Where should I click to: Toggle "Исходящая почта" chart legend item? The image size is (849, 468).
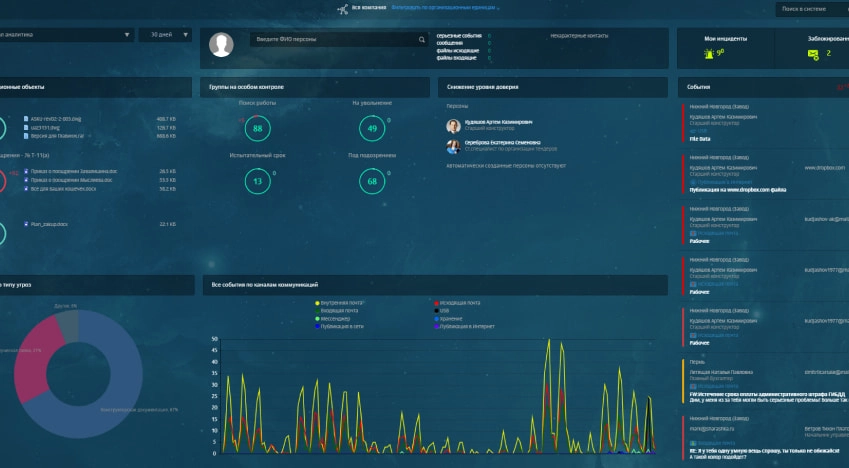pyautogui.click(x=456, y=303)
